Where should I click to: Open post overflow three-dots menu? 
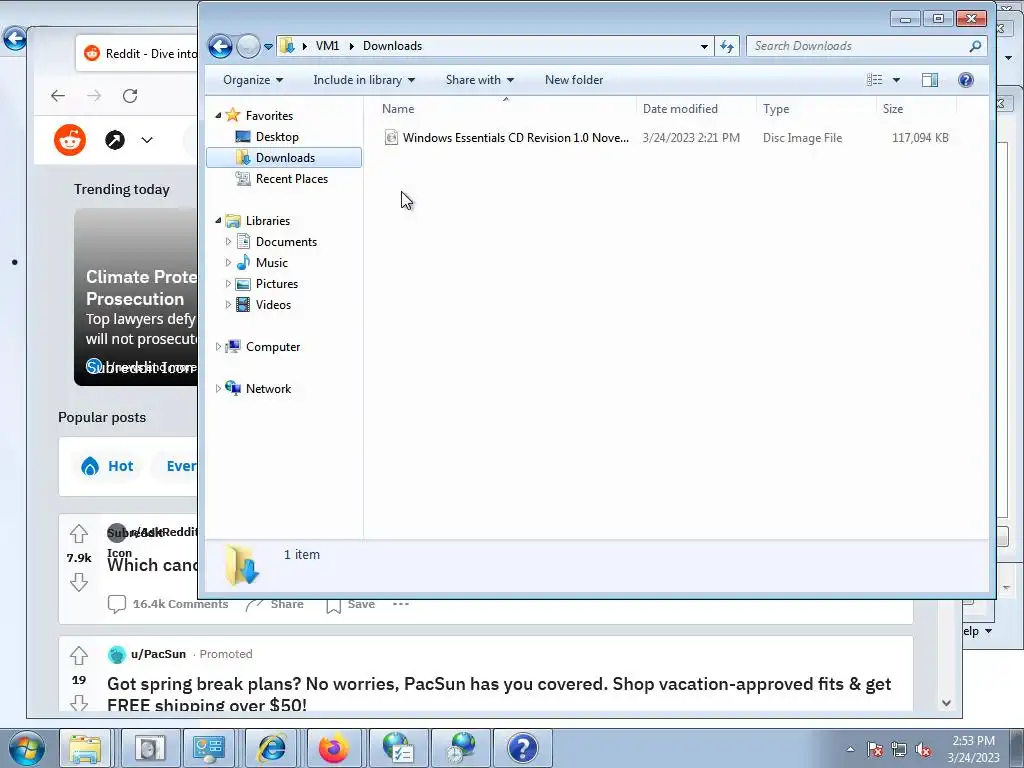(x=401, y=604)
